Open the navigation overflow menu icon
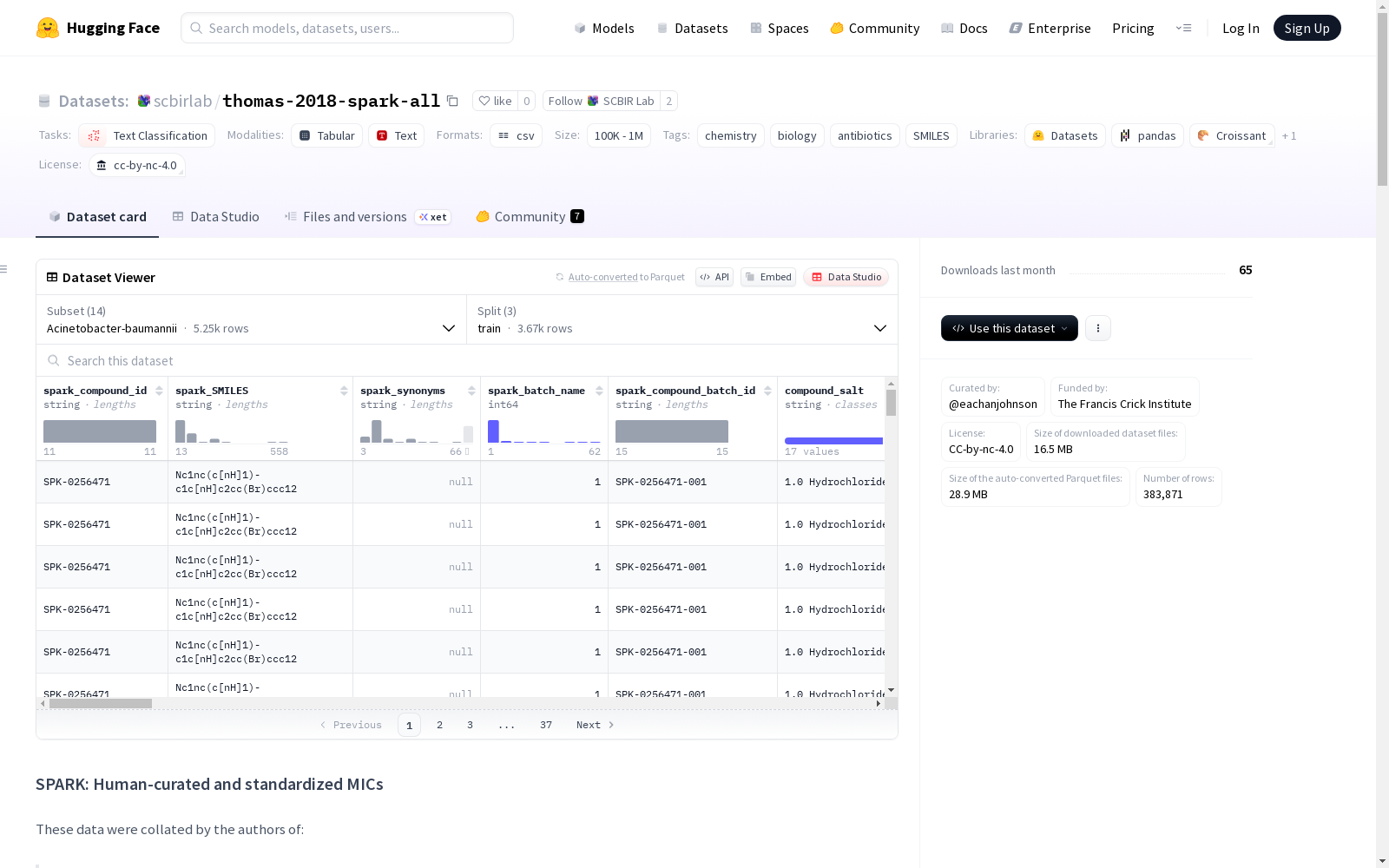The height and width of the screenshot is (868, 1389). tap(1183, 28)
